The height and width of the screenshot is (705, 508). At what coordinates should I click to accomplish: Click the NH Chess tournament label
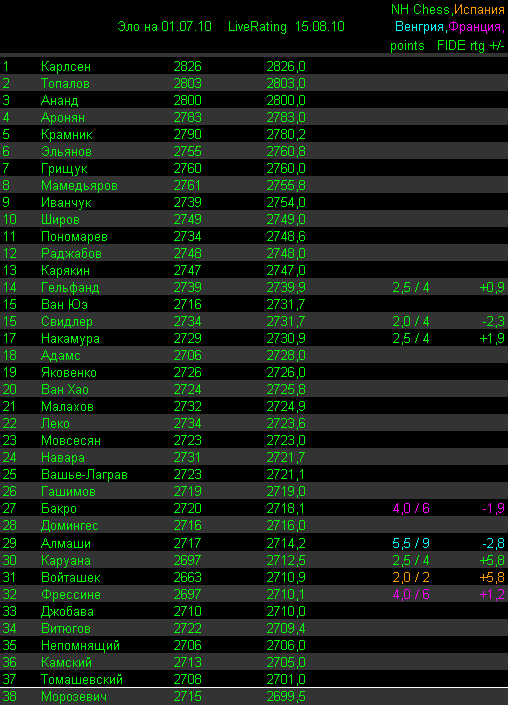point(420,9)
